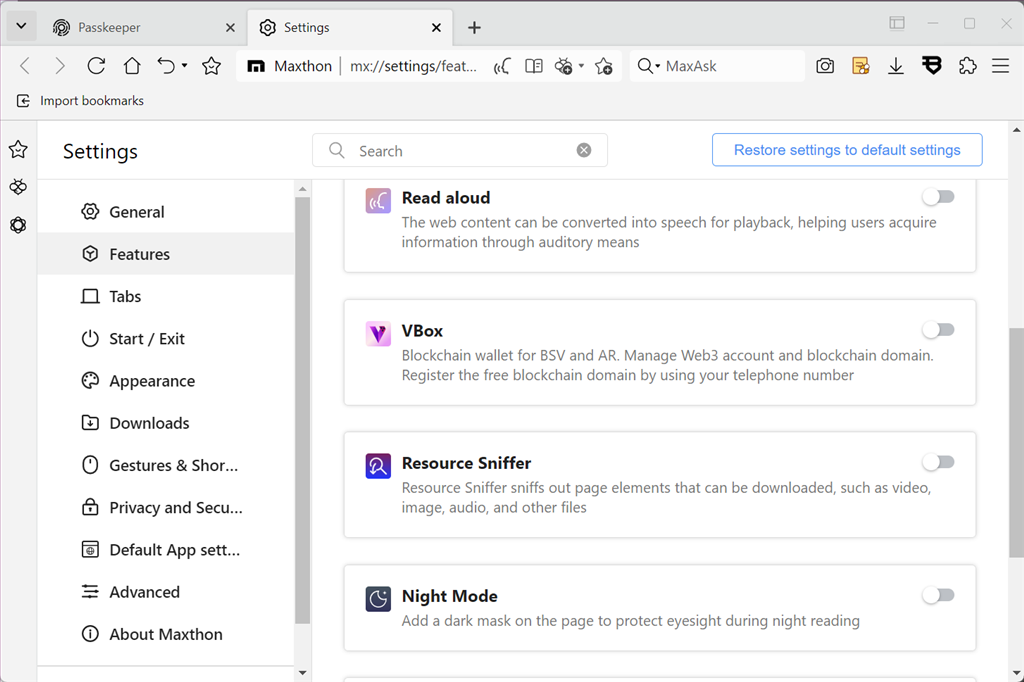Screen dimensions: 1024x682
Task: Open Start / Exit settings
Action: [166, 338]
